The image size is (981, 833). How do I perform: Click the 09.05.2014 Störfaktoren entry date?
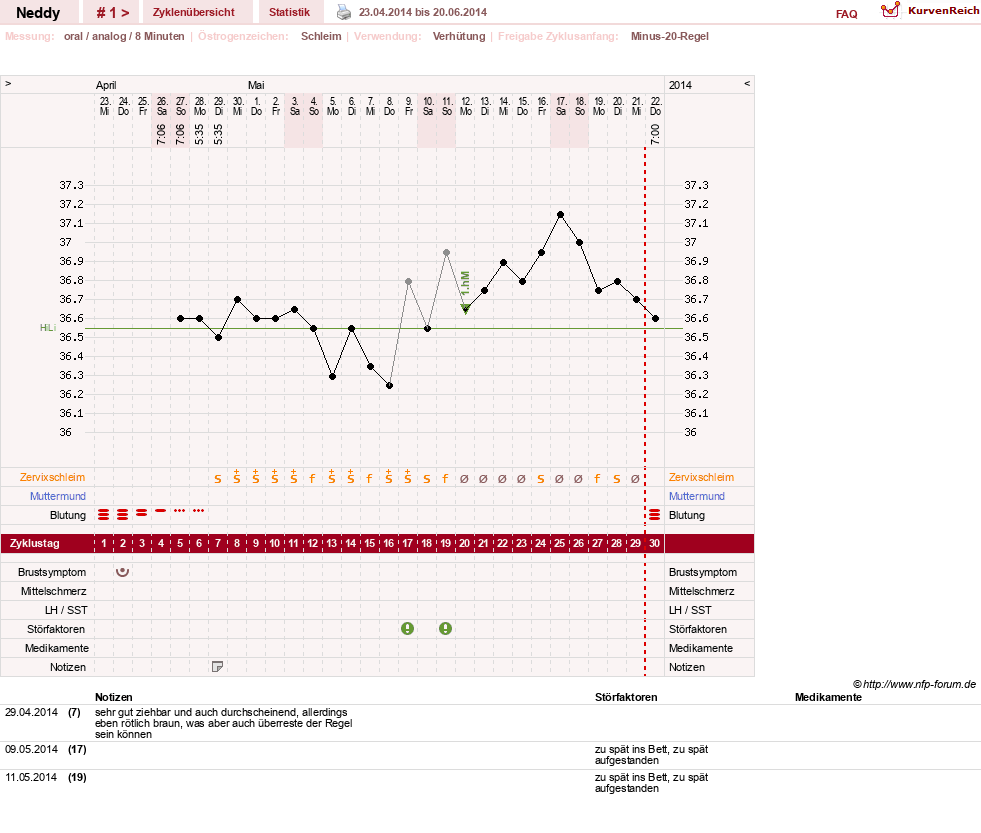coord(31,749)
